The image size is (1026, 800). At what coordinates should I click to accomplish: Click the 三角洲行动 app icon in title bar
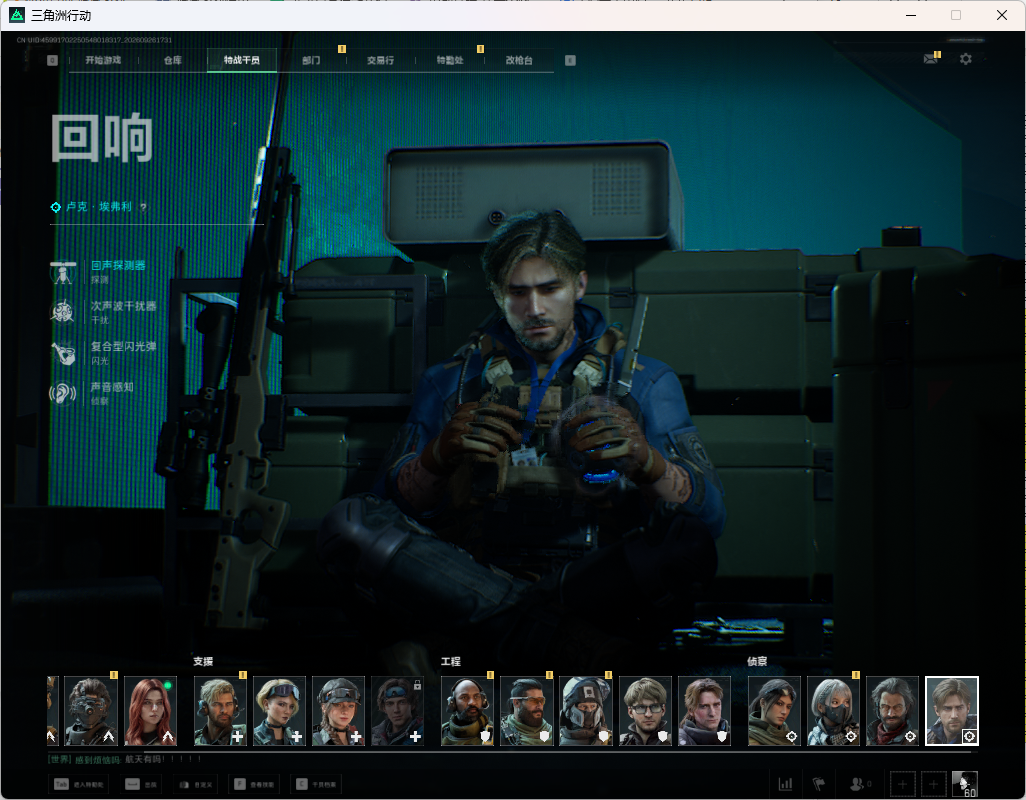tap(17, 14)
